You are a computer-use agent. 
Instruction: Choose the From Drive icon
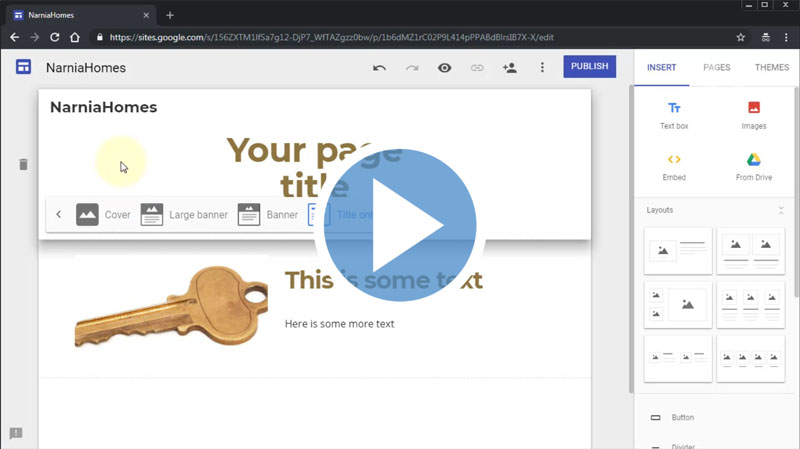[753, 166]
